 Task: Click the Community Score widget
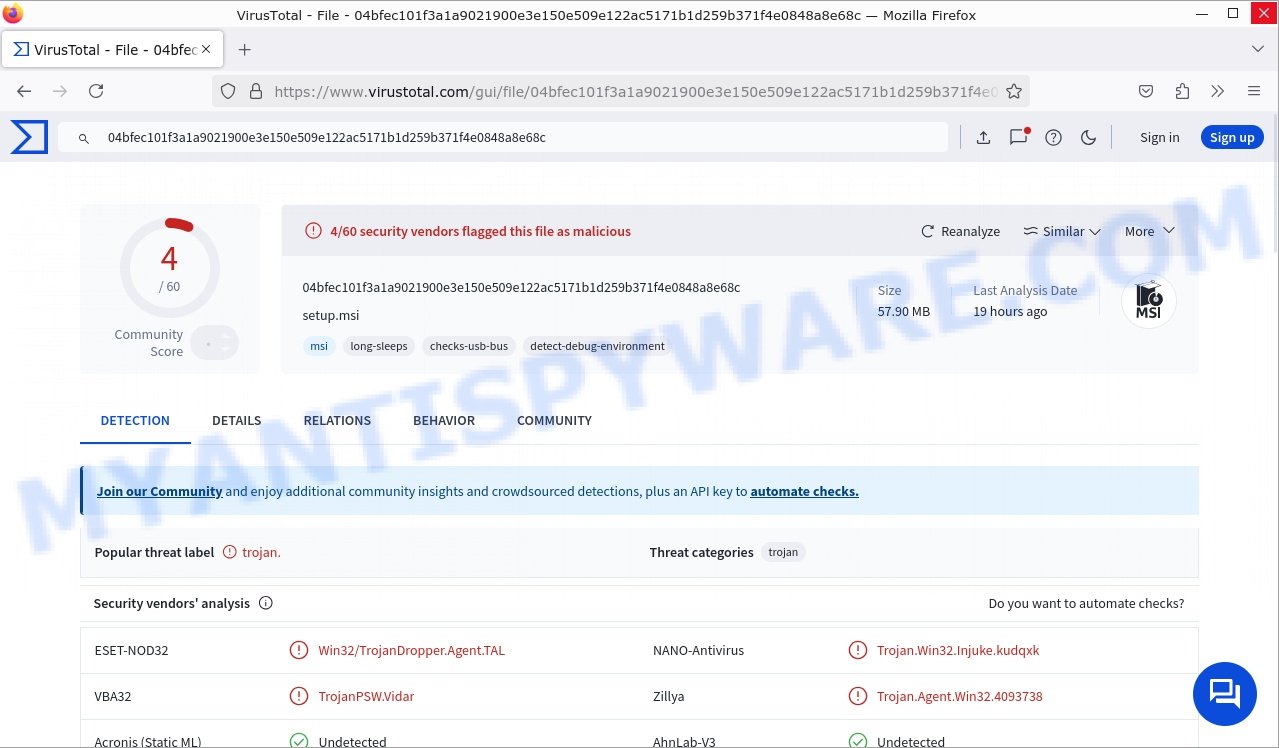176,343
